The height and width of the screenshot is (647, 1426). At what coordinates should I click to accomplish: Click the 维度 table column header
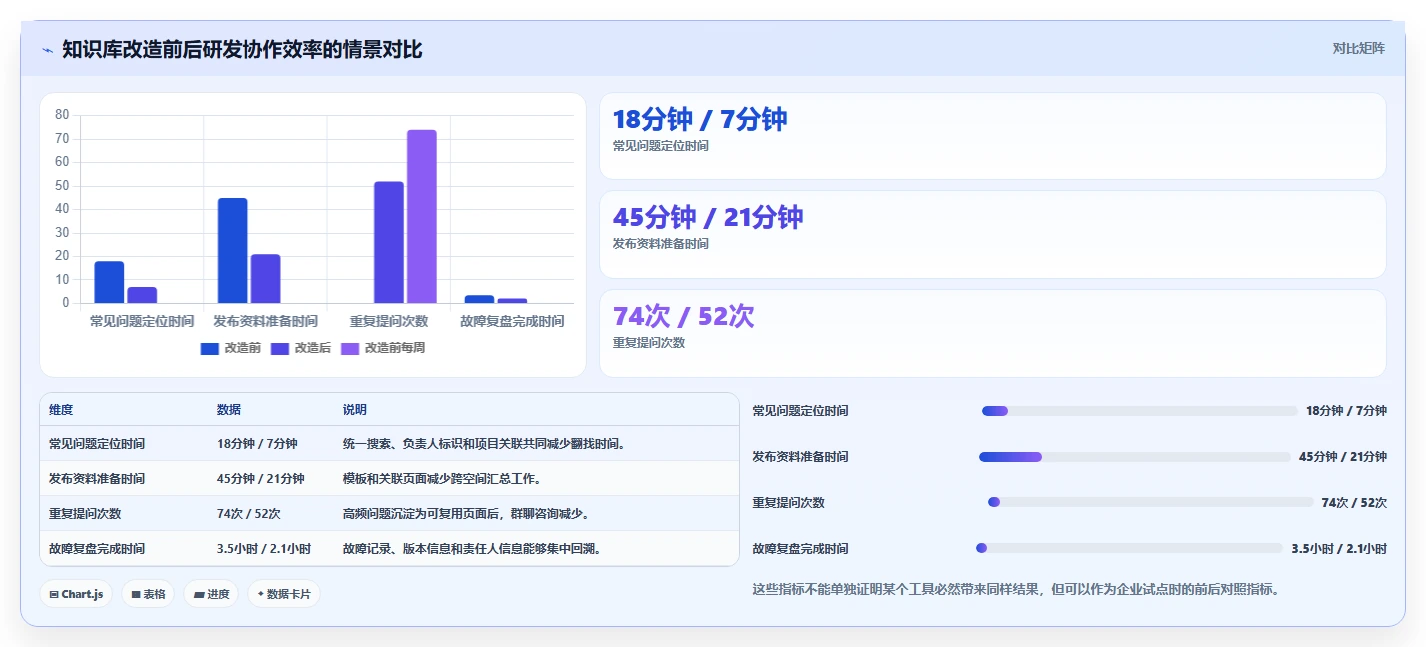[61, 410]
